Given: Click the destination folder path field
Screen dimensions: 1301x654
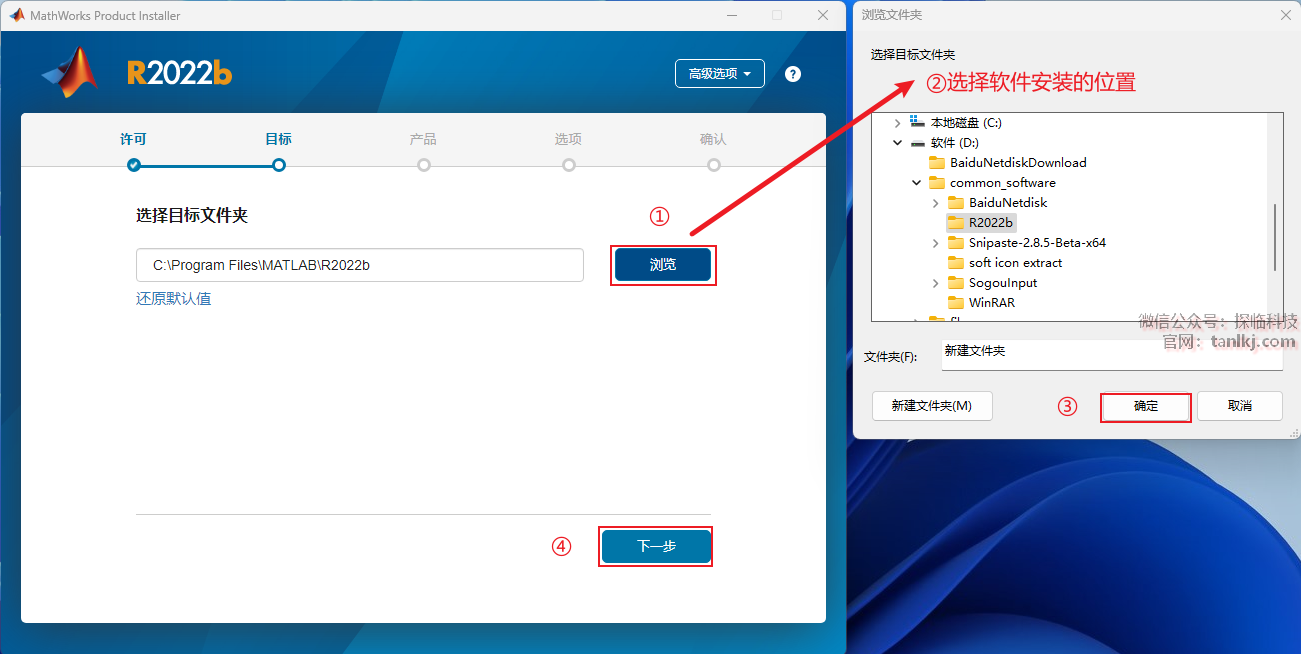Looking at the screenshot, I should [x=360, y=265].
